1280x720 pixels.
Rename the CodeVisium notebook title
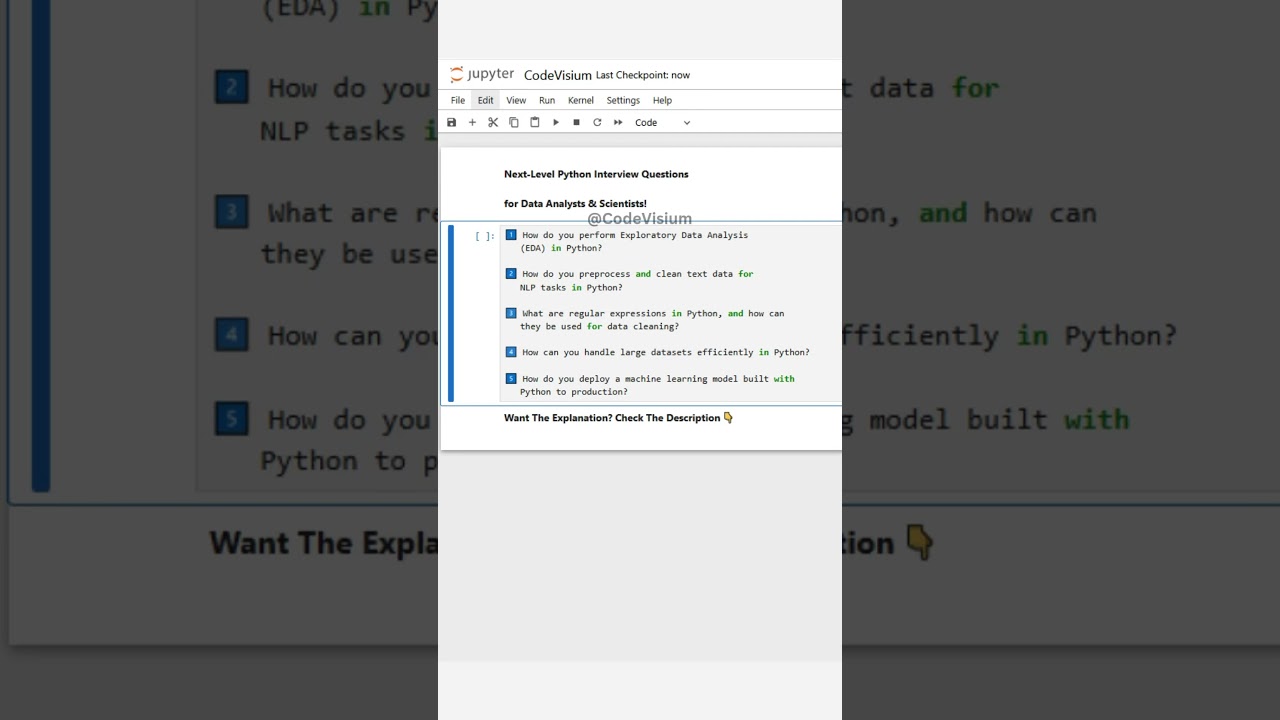(x=558, y=75)
